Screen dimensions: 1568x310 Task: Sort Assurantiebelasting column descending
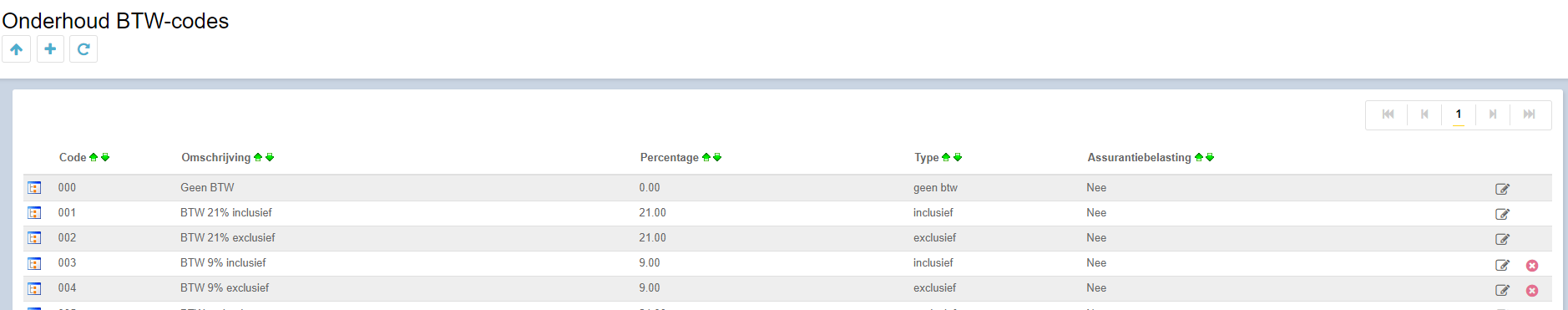[1210, 157]
